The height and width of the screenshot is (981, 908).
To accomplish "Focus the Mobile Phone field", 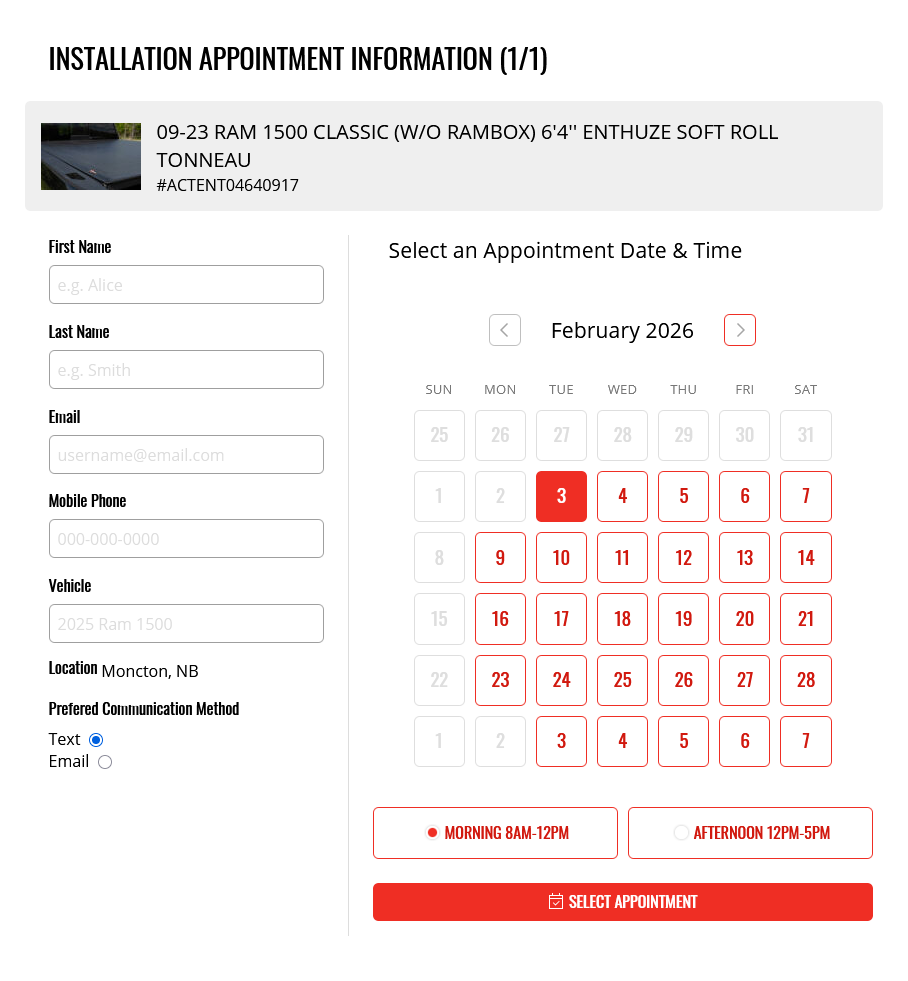I will click(186, 539).
